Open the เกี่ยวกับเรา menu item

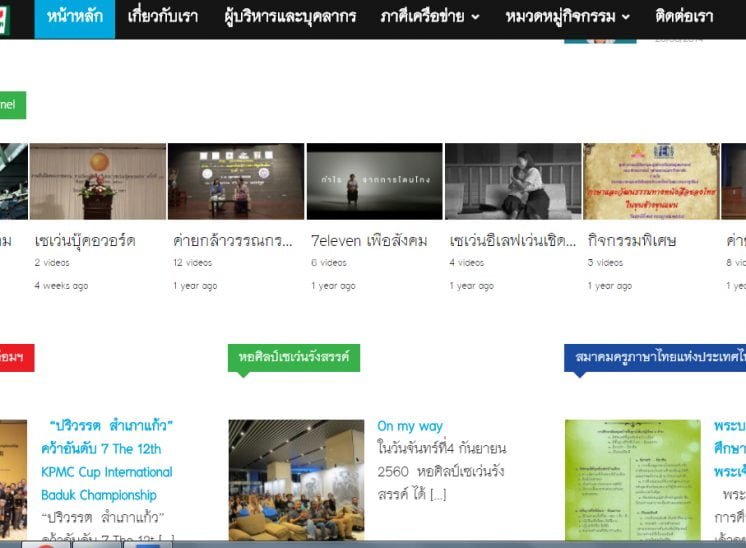pos(163,17)
